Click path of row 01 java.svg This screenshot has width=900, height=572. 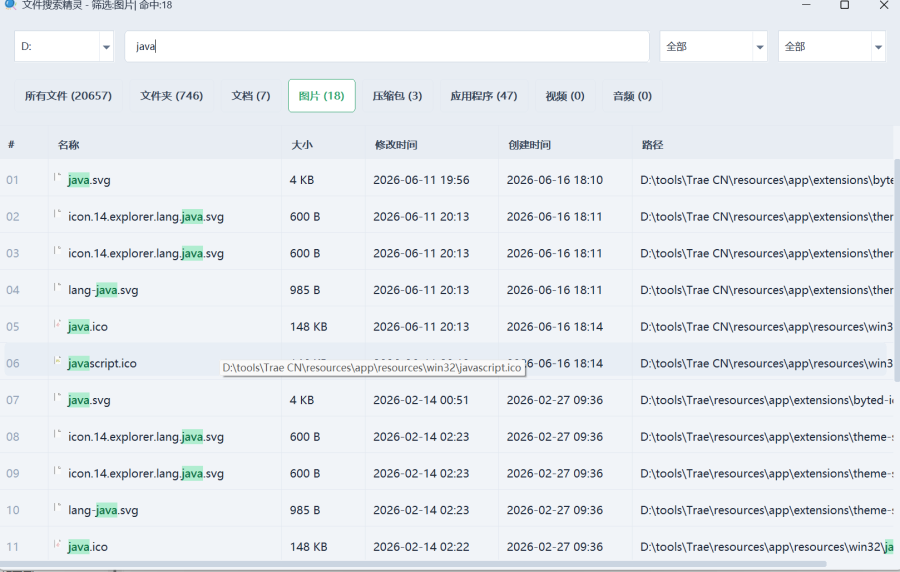pos(767,180)
